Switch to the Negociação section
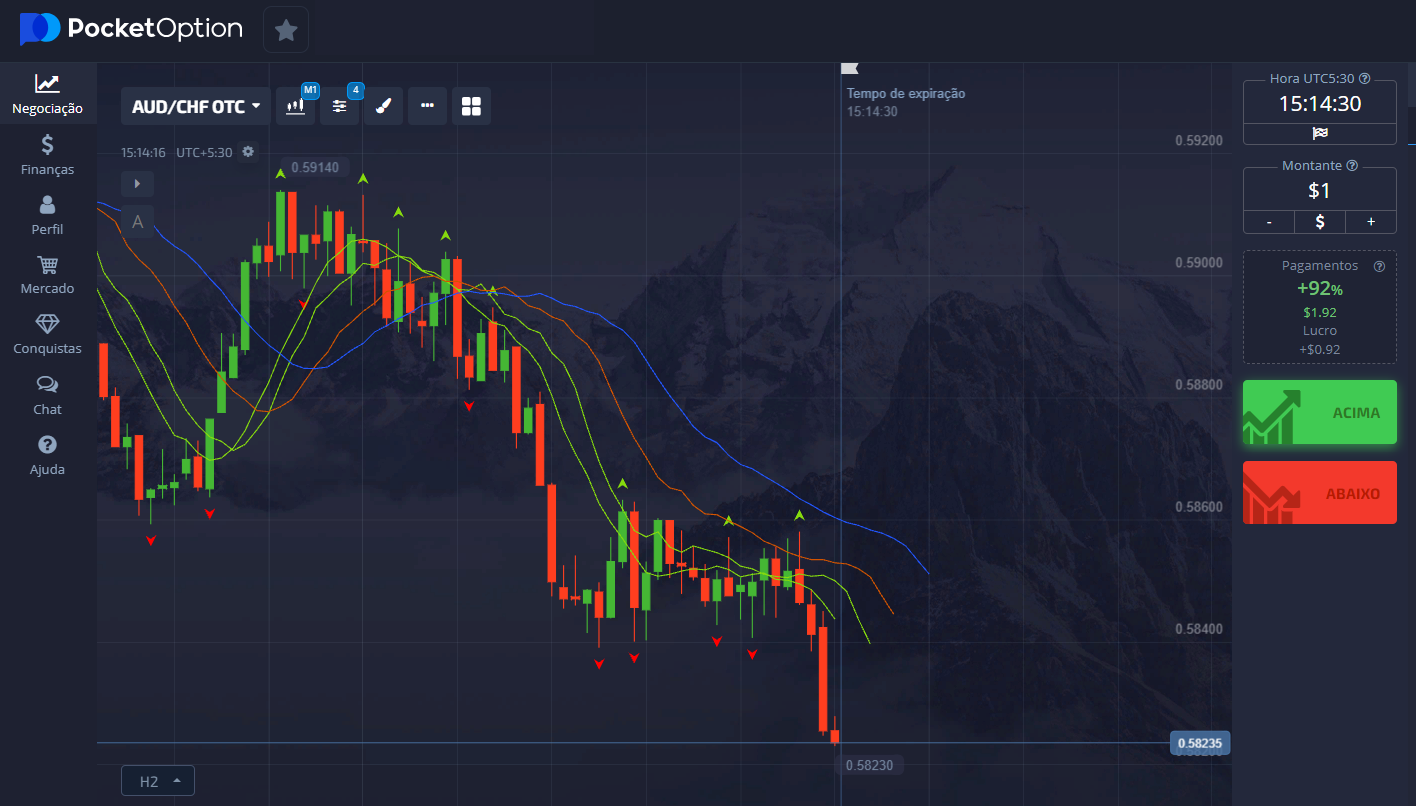Screen dimensions: 1416x806 47,93
